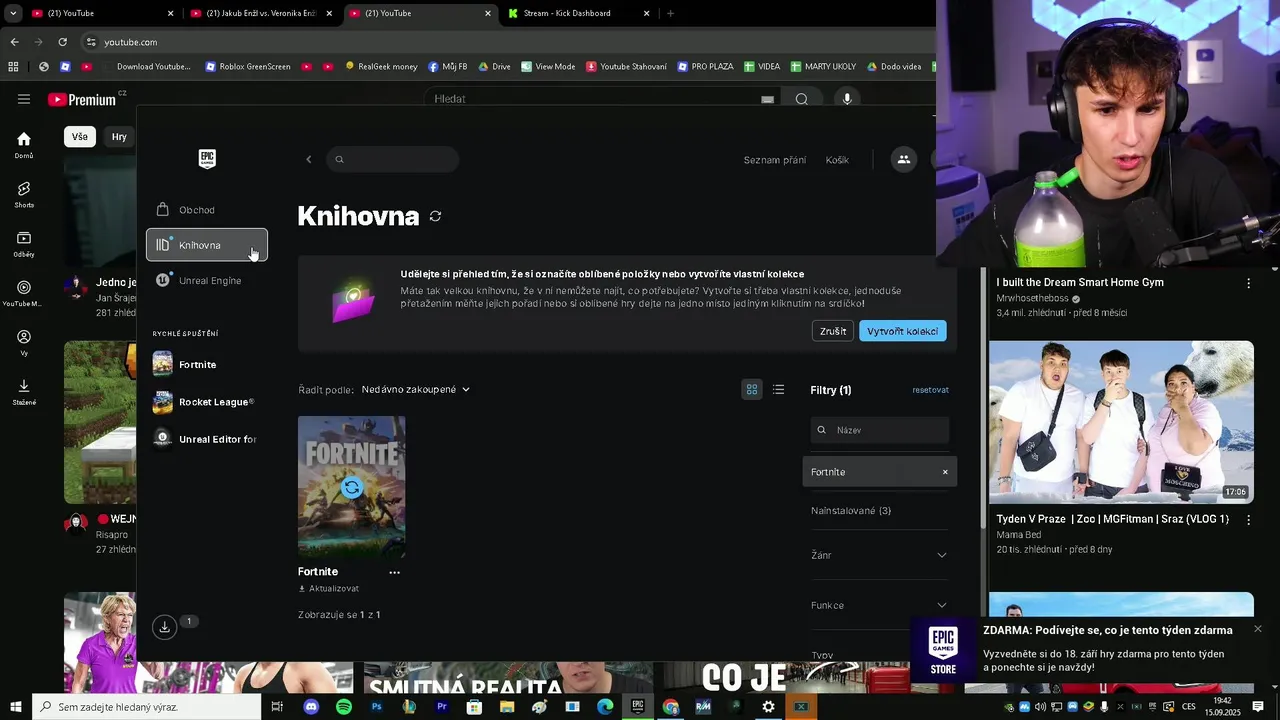Click the YouTube search magnifier button
The image size is (1280, 720).
click(x=801, y=99)
